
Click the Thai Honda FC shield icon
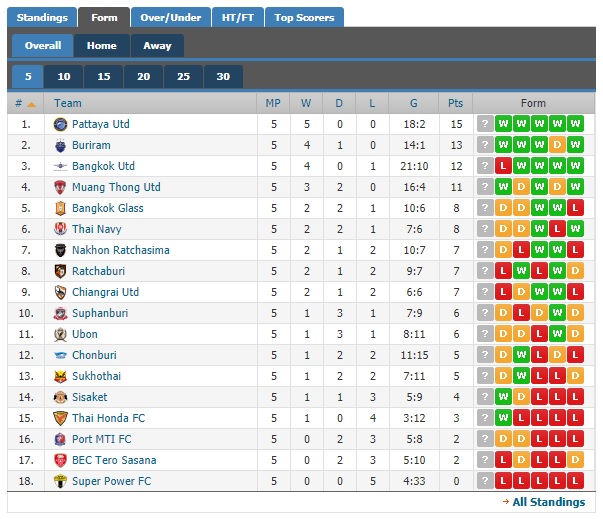60,419
